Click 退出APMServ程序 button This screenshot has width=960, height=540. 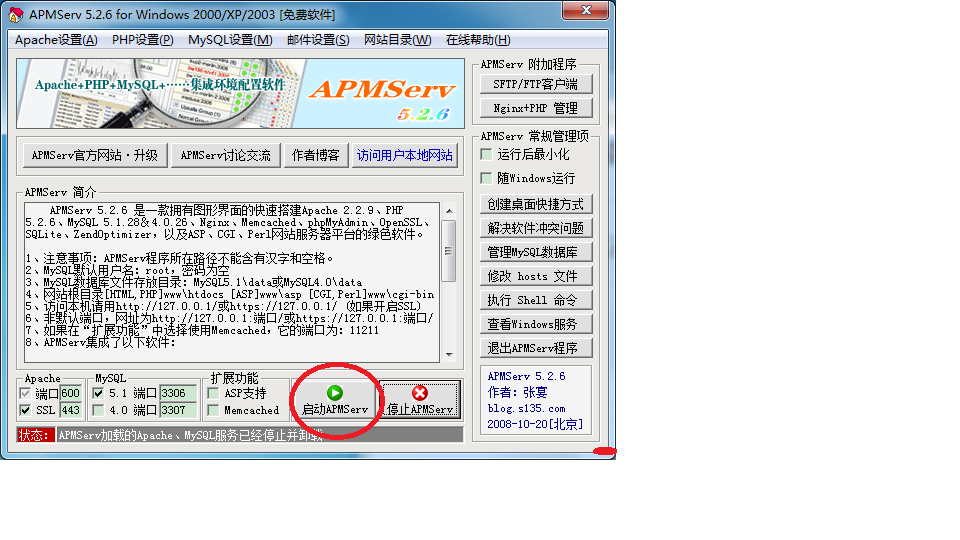[x=536, y=348]
